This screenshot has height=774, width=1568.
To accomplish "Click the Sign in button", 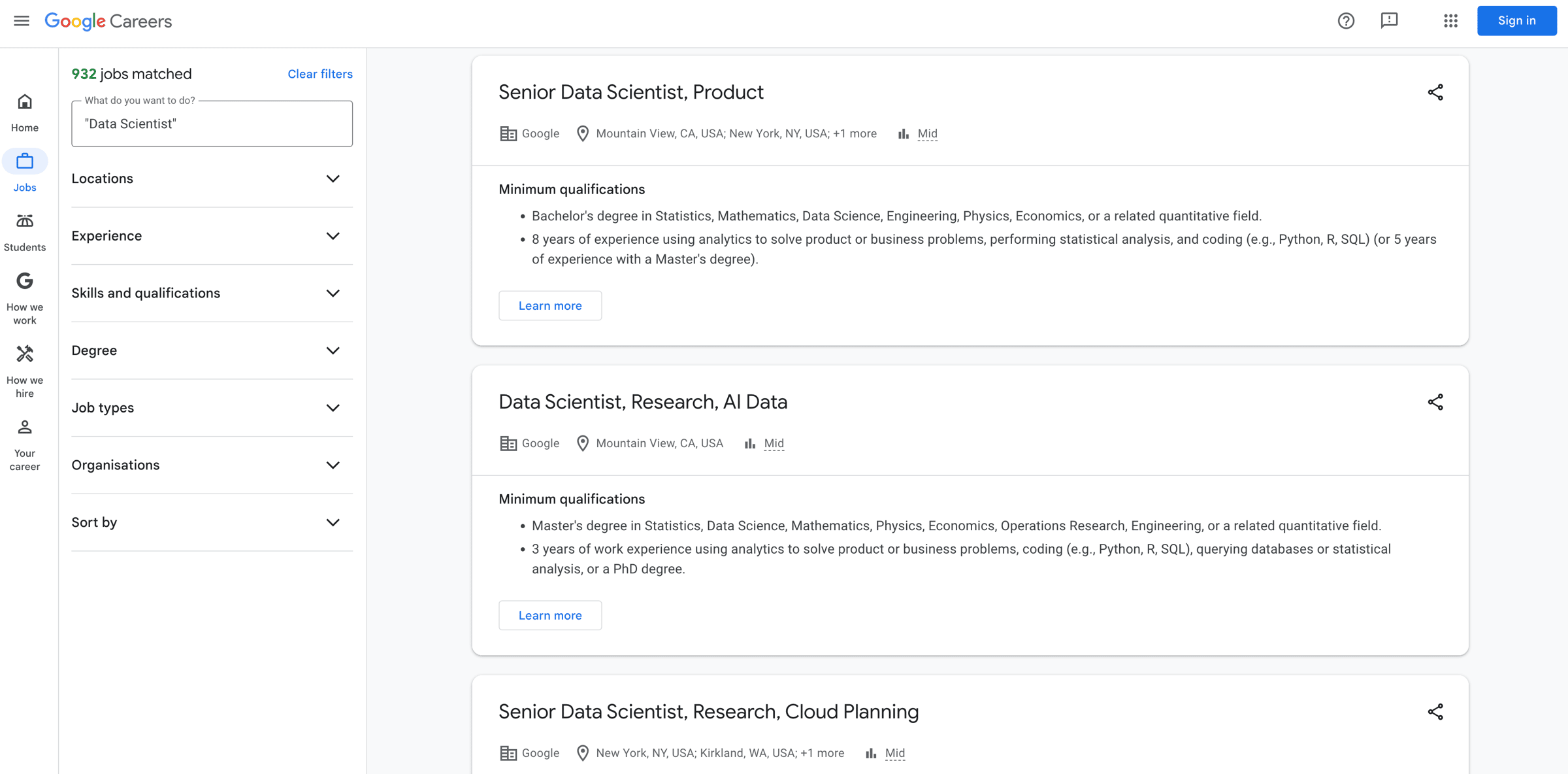I will (1516, 21).
